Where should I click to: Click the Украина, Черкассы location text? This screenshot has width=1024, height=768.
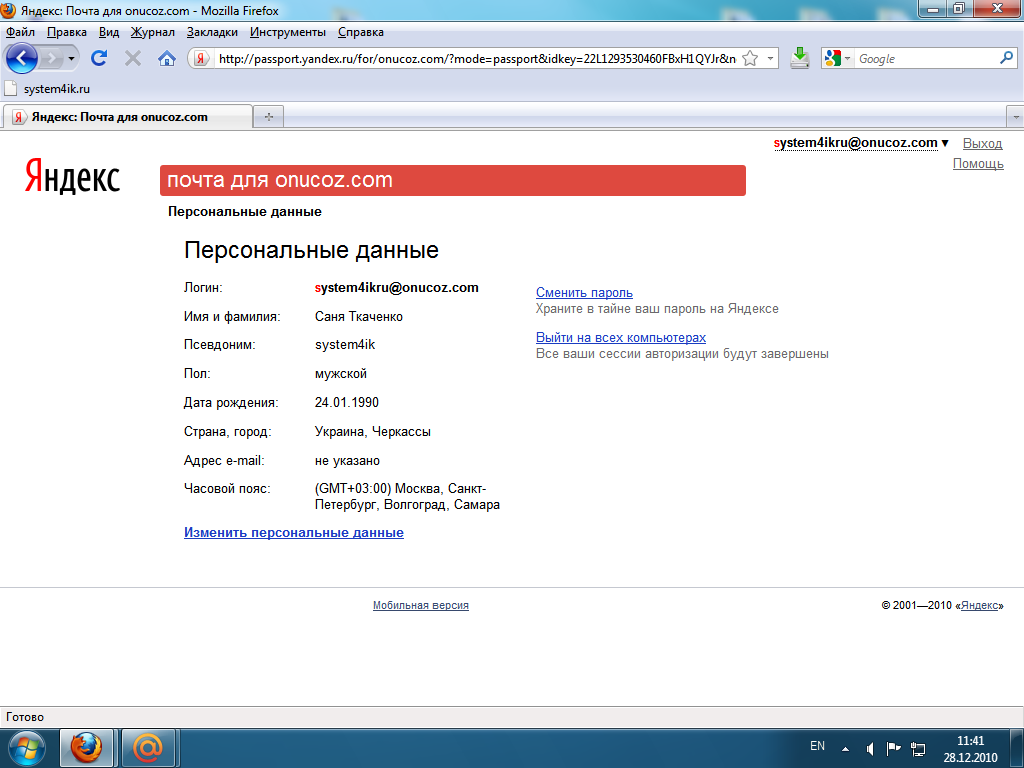(372, 432)
